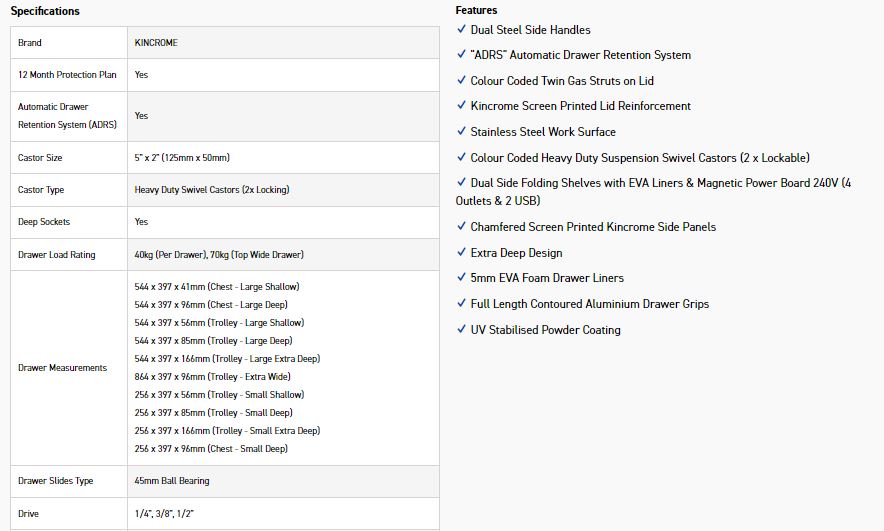
Task: Select the 45mm Ball Bearing value
Action: point(172,481)
